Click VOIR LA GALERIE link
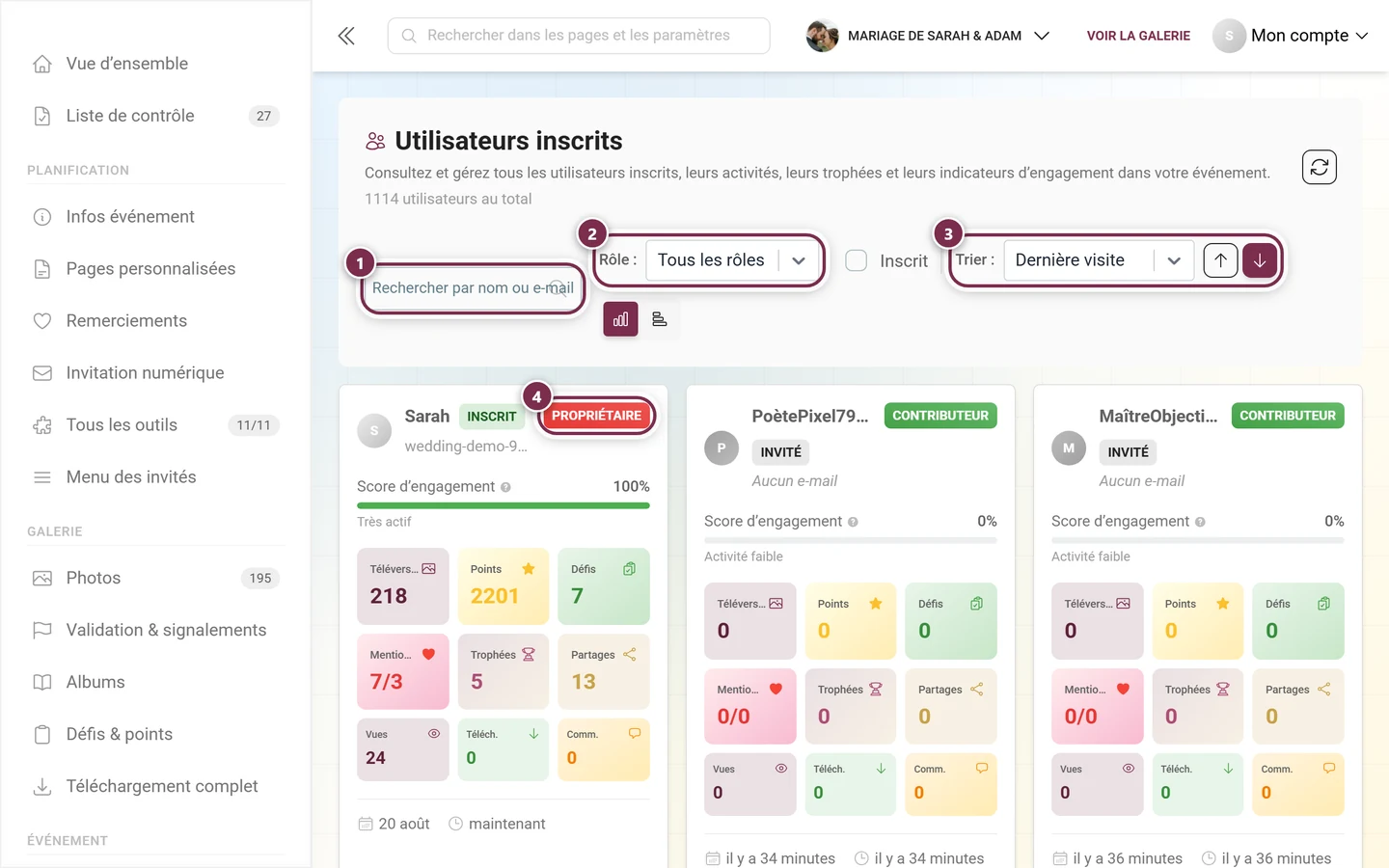The width and height of the screenshot is (1389, 868). click(x=1138, y=36)
